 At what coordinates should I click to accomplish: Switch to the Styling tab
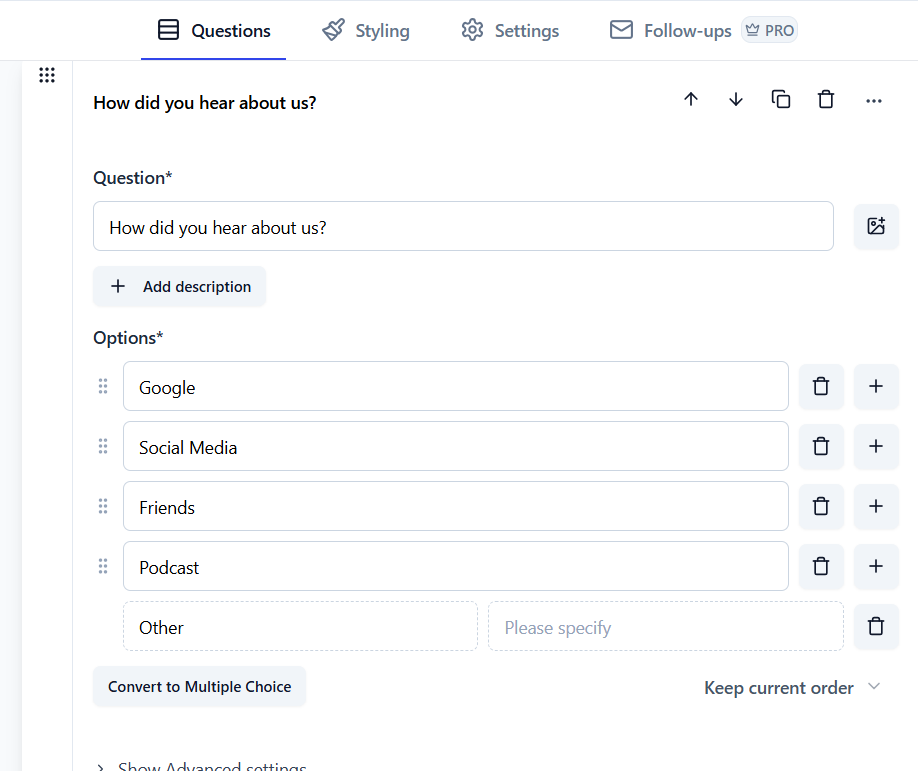click(x=365, y=30)
